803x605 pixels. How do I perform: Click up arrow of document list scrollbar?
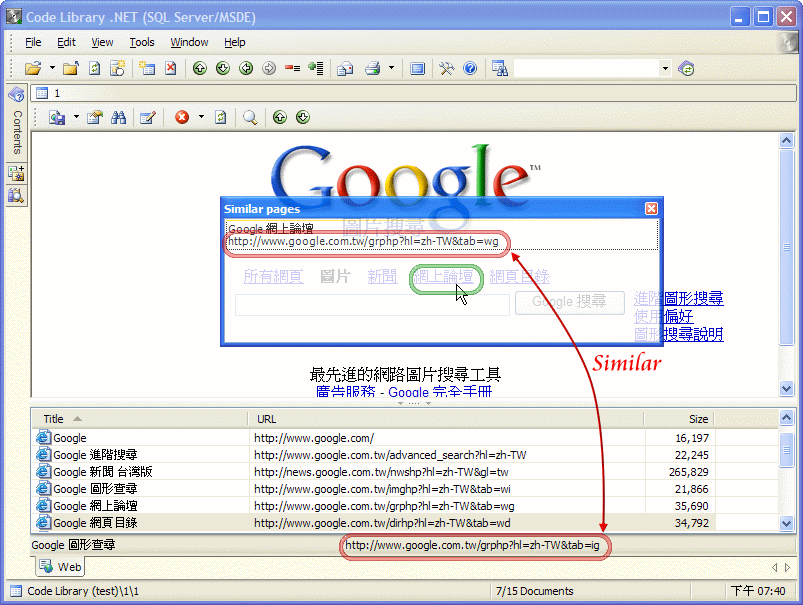787,418
